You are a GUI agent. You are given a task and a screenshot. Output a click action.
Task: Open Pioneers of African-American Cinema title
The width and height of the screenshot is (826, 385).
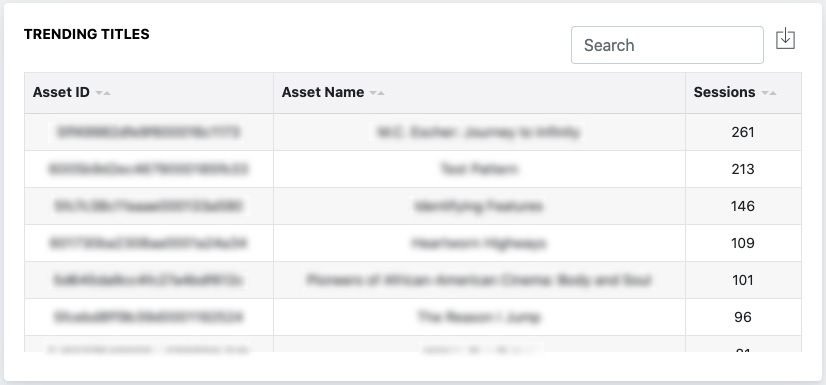coord(479,280)
